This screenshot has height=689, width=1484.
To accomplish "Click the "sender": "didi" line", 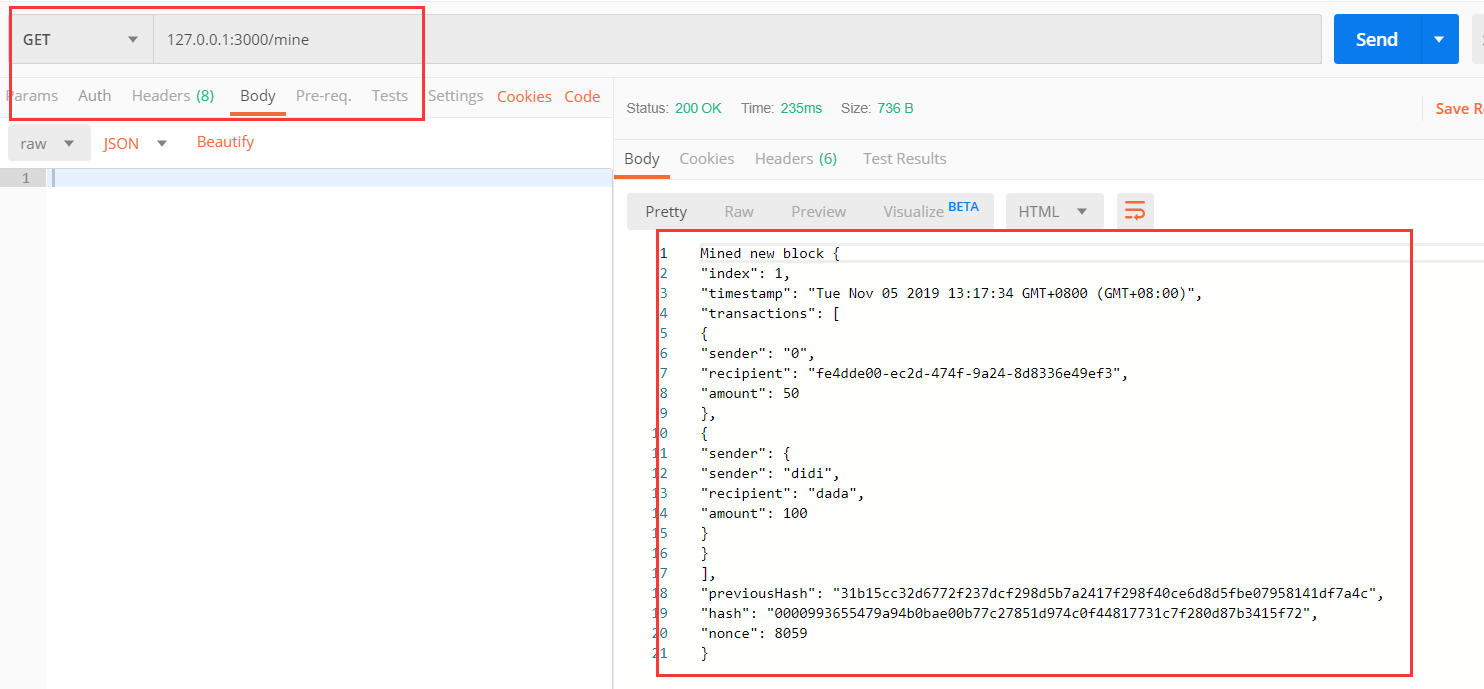I will pos(770,474).
